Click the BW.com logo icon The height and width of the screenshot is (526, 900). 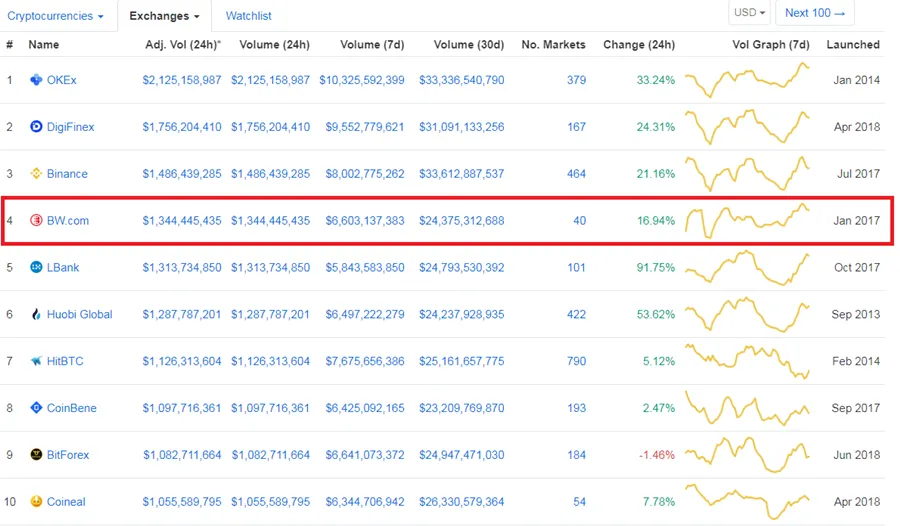(x=36, y=220)
